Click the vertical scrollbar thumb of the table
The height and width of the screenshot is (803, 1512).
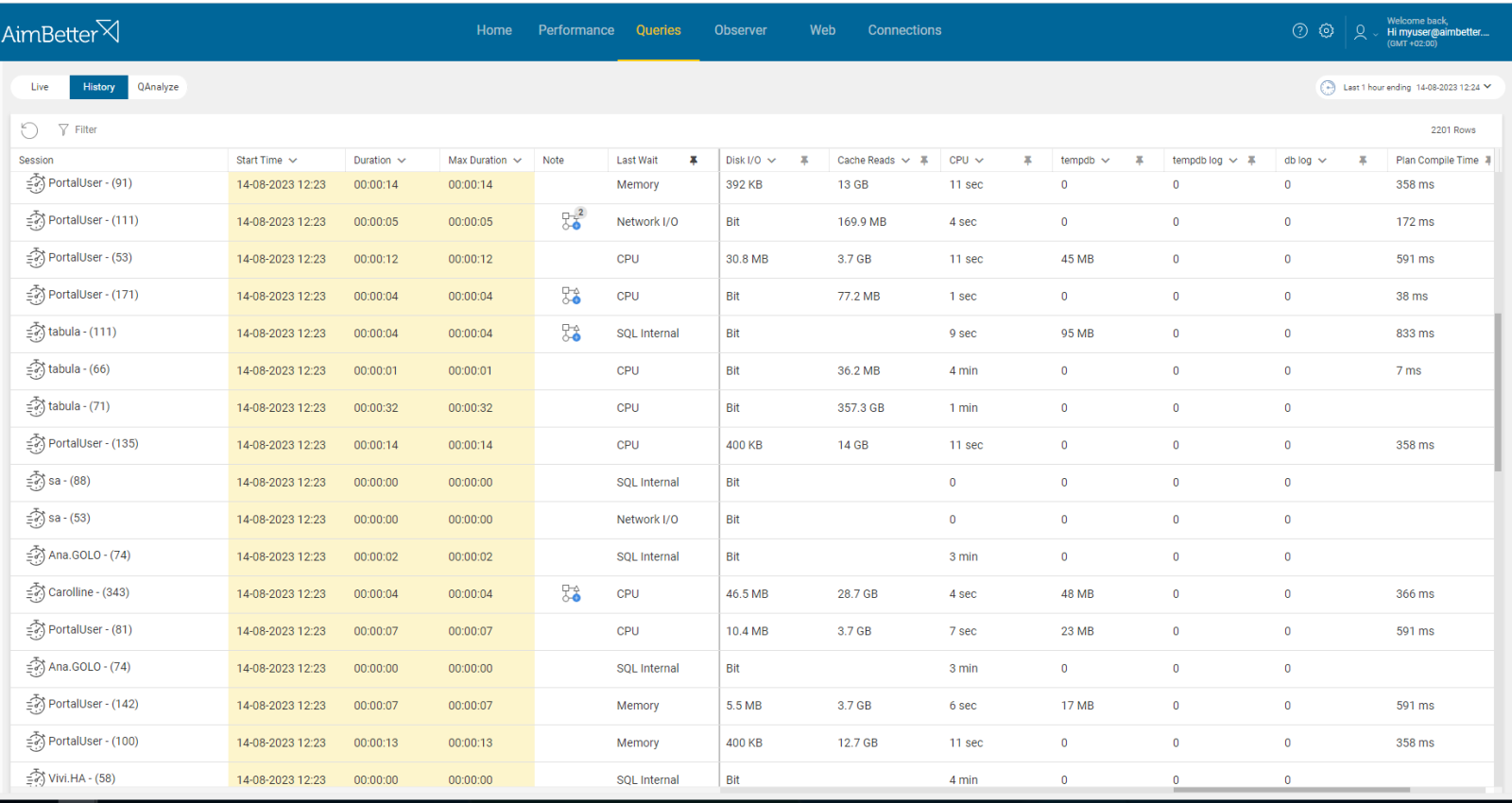pyautogui.click(x=1498, y=392)
